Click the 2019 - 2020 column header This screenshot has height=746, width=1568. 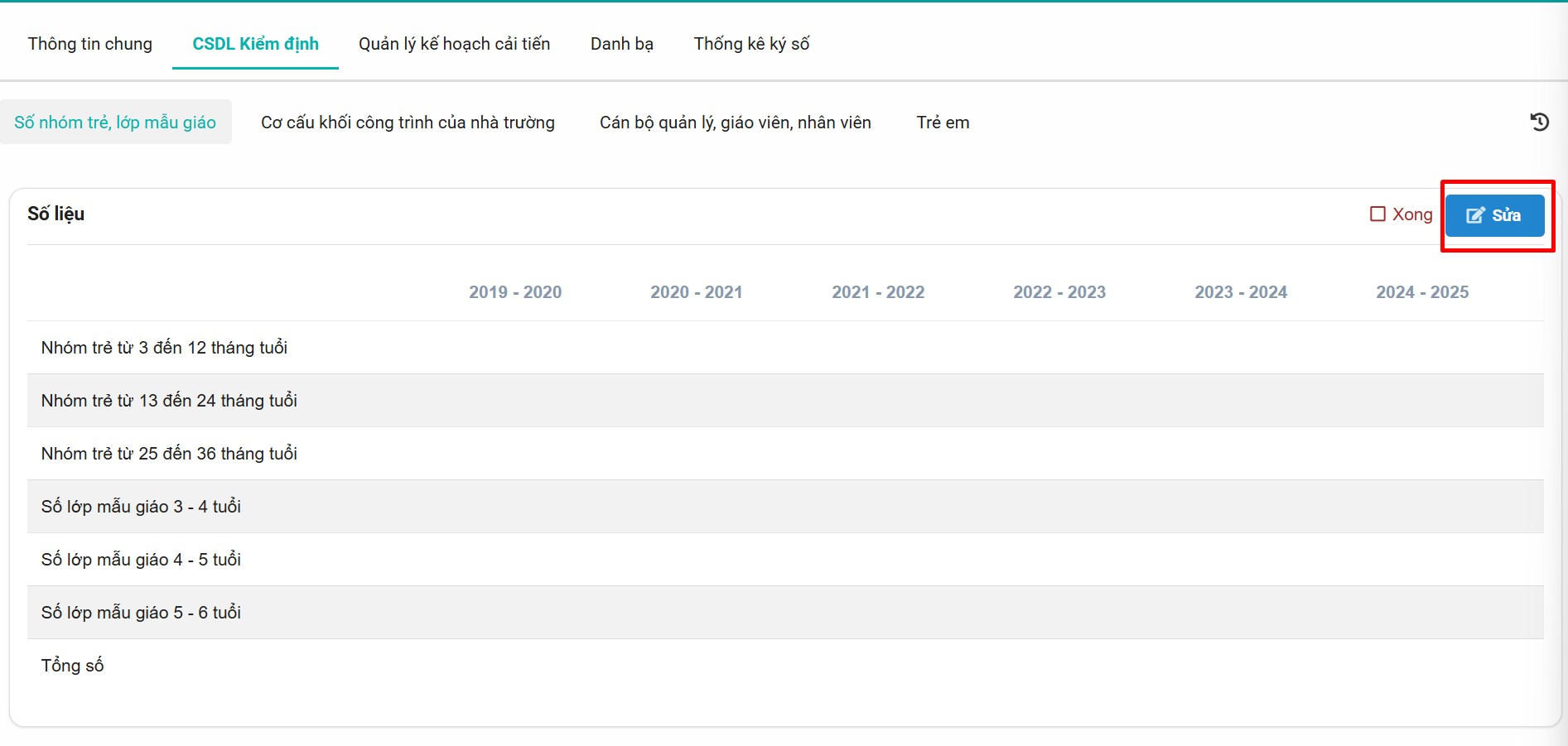515,292
